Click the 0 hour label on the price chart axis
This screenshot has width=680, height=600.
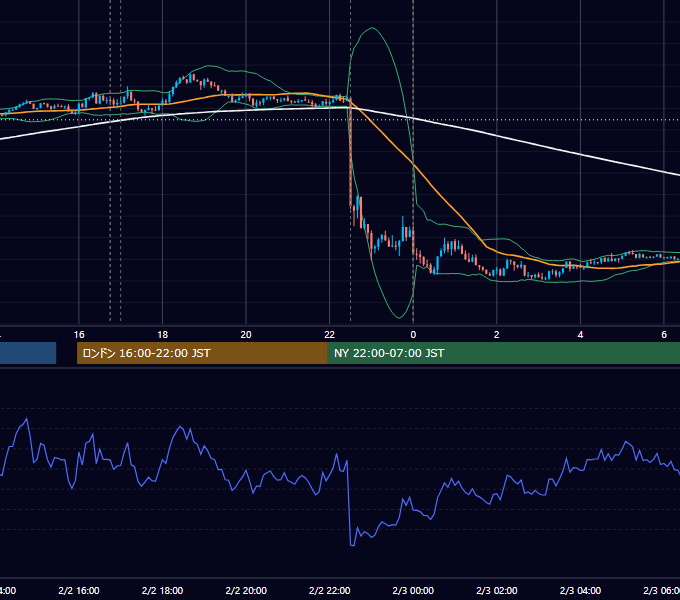pos(413,335)
